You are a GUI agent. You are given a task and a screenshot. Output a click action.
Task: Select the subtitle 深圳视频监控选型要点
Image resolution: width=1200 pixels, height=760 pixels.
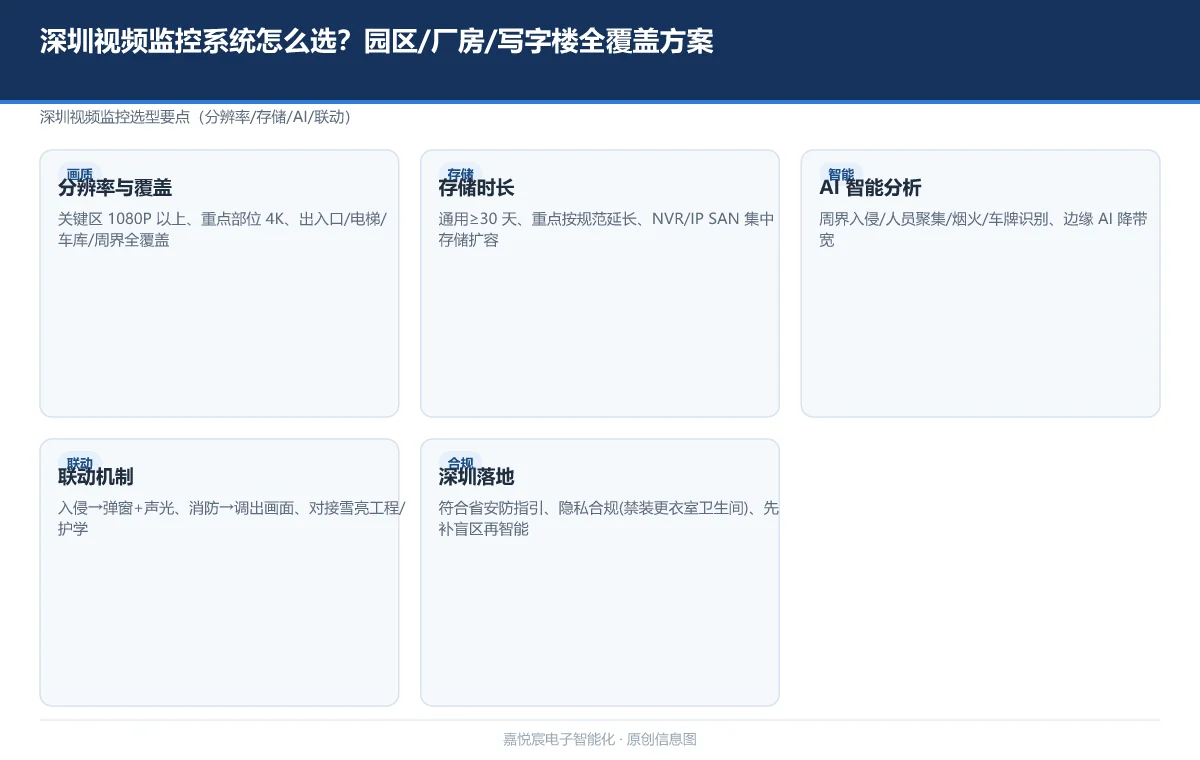click(x=196, y=117)
